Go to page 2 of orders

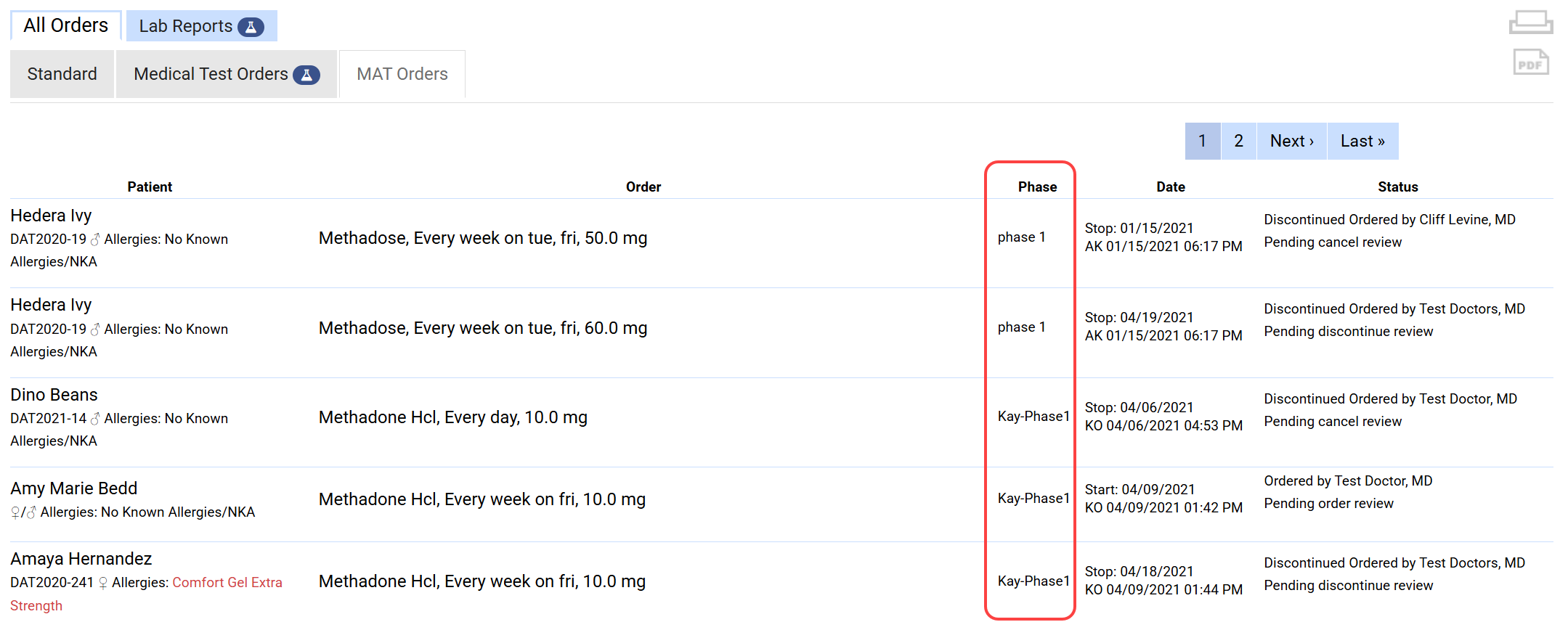point(1238,141)
